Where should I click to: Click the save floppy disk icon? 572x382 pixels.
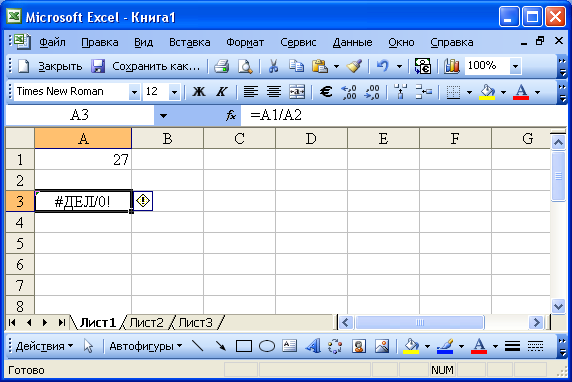pos(98,66)
